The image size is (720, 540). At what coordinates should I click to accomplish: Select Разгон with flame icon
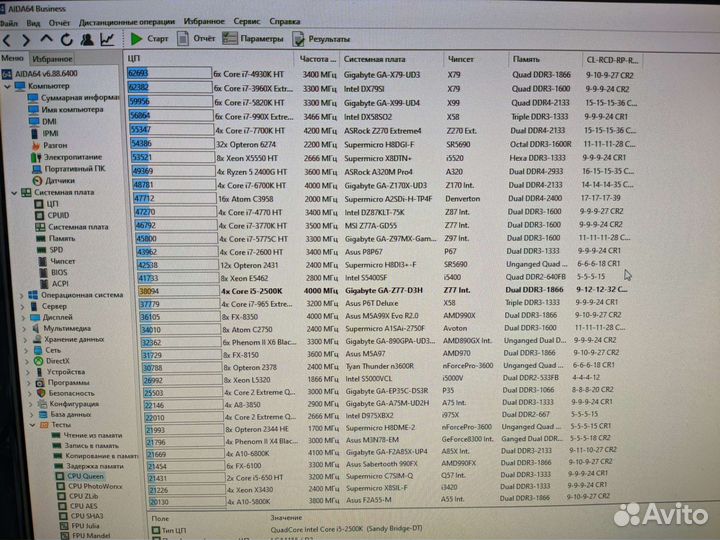click(49, 145)
